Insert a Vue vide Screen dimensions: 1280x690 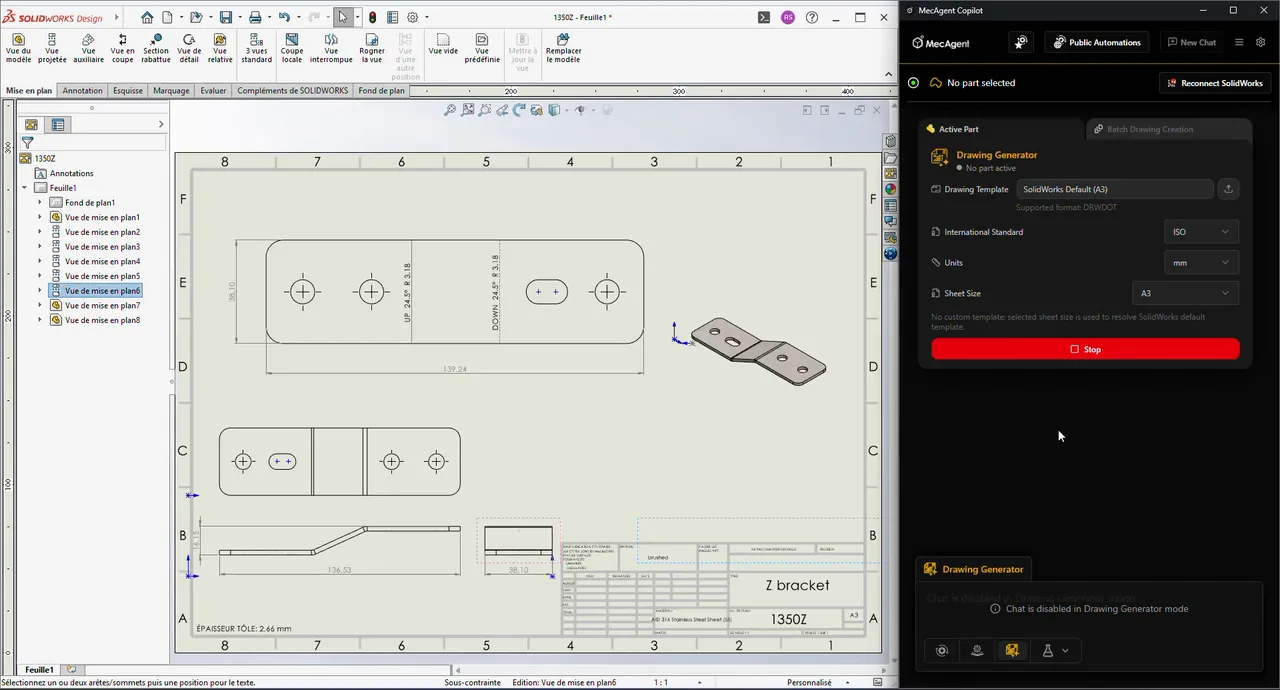click(443, 44)
